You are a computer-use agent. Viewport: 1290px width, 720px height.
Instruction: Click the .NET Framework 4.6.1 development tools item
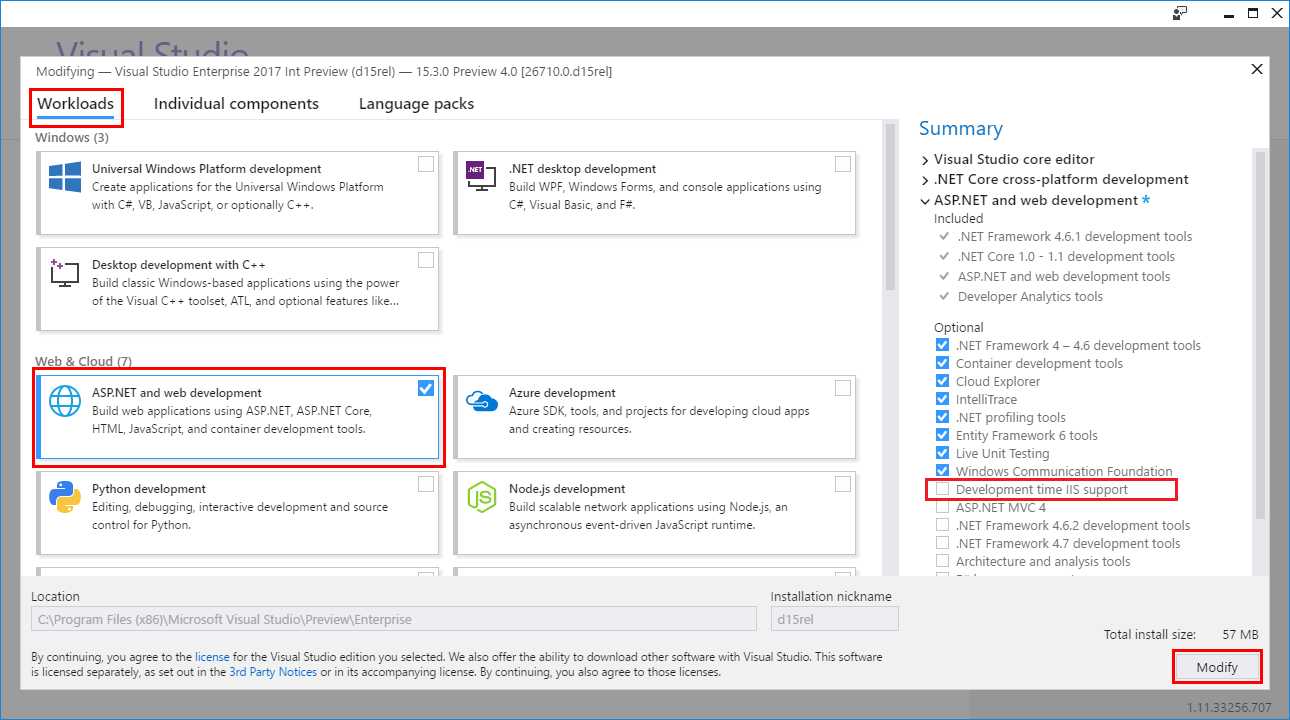click(1074, 237)
